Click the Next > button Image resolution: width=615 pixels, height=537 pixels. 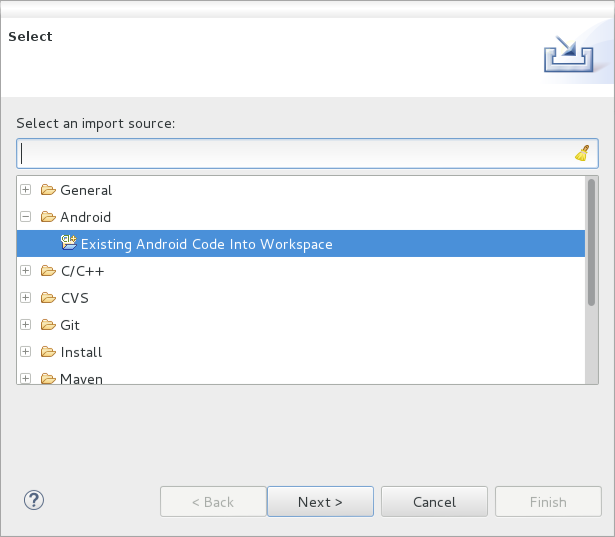(320, 502)
